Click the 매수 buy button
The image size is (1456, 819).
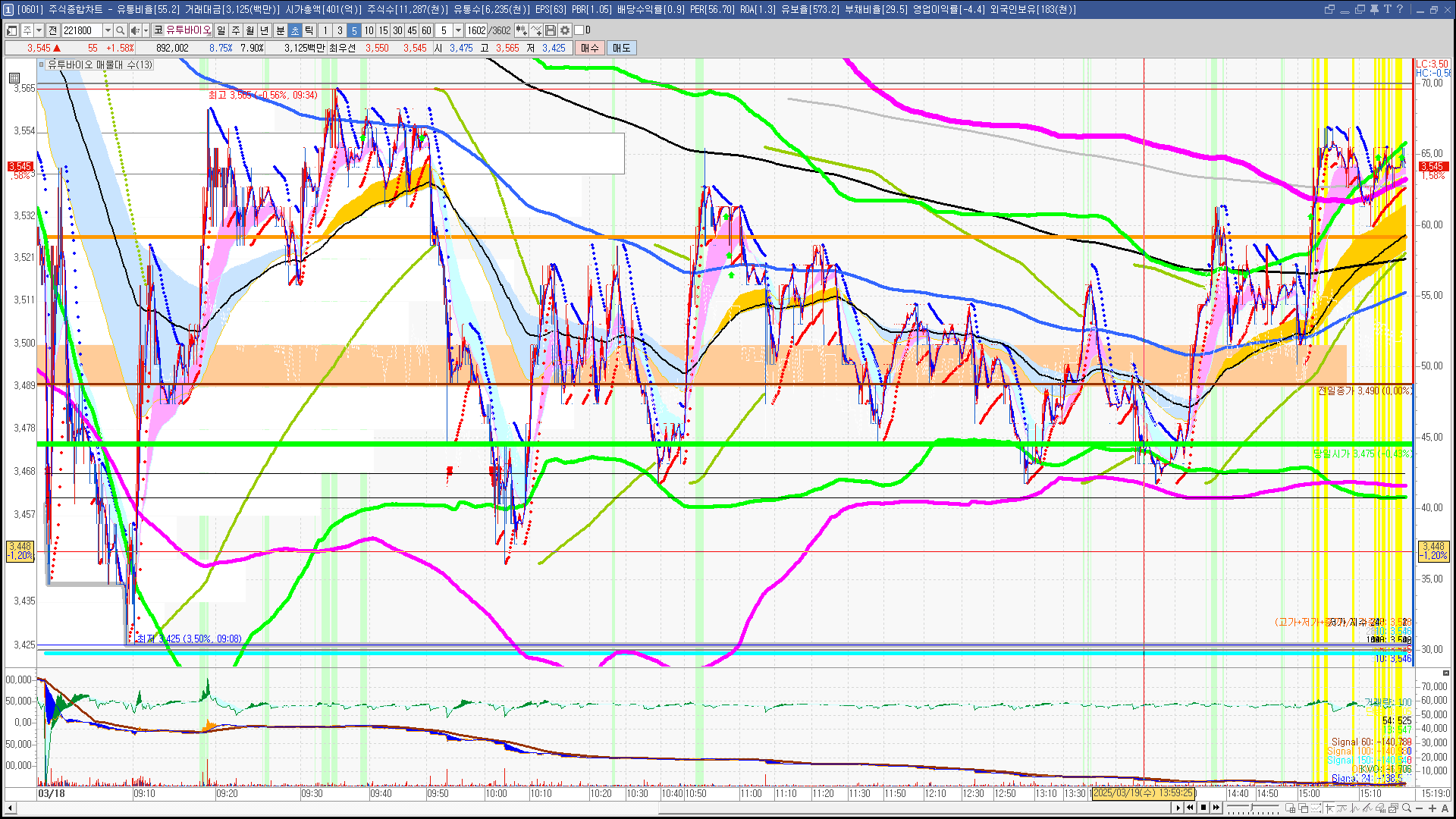(590, 48)
